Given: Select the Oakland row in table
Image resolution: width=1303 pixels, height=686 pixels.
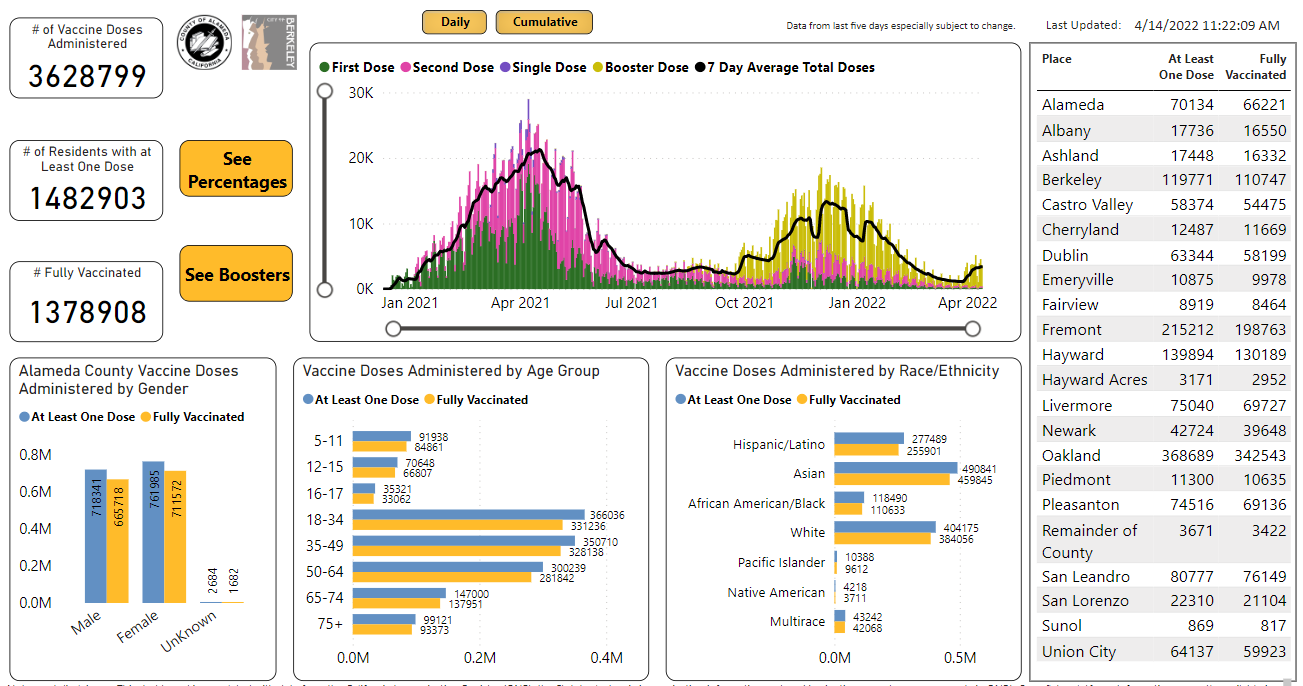Looking at the screenshot, I should [1164, 455].
